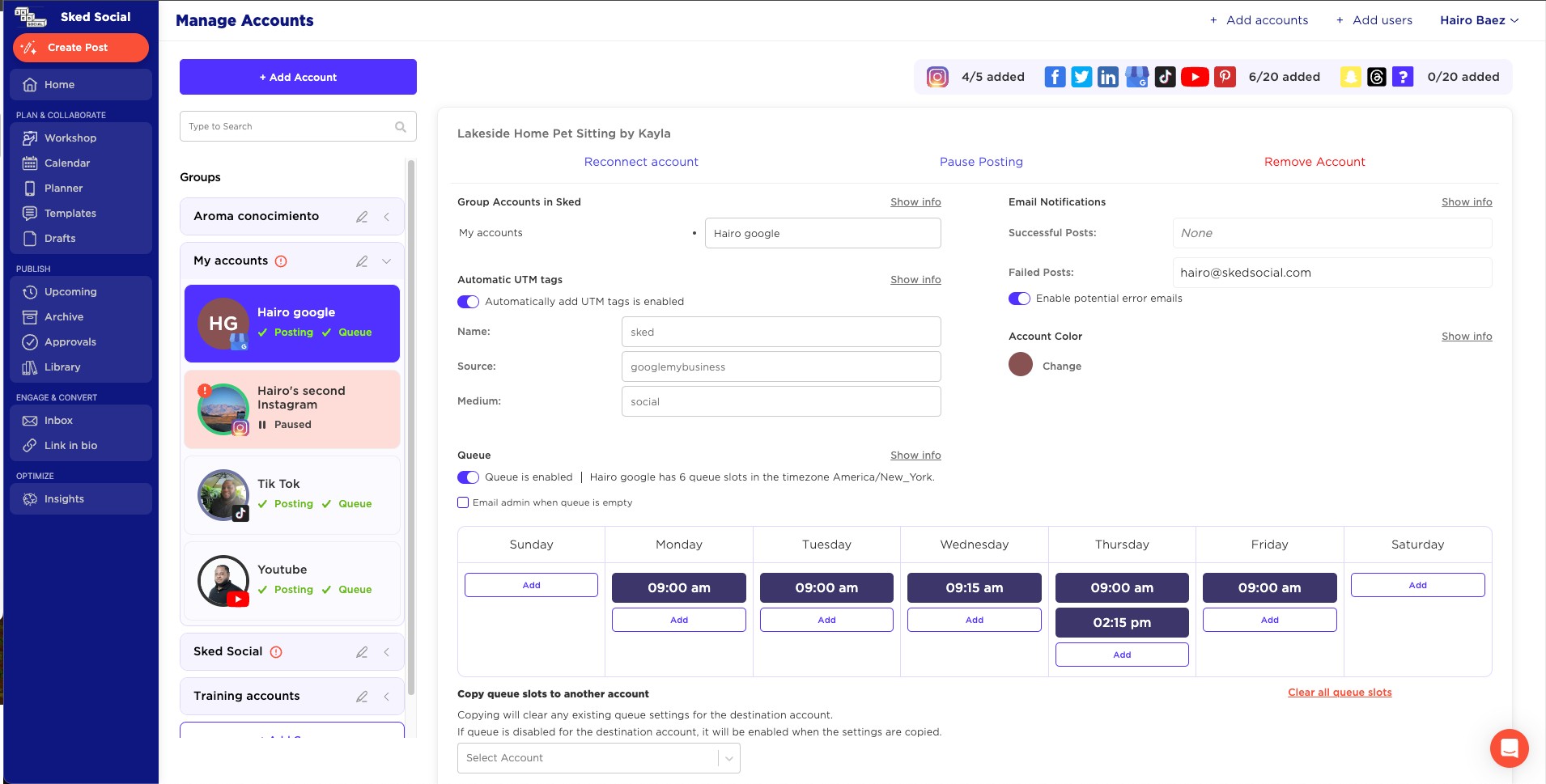Add a queue slot on Sunday
Viewport: 1546px width, 784px height.
[x=531, y=585]
